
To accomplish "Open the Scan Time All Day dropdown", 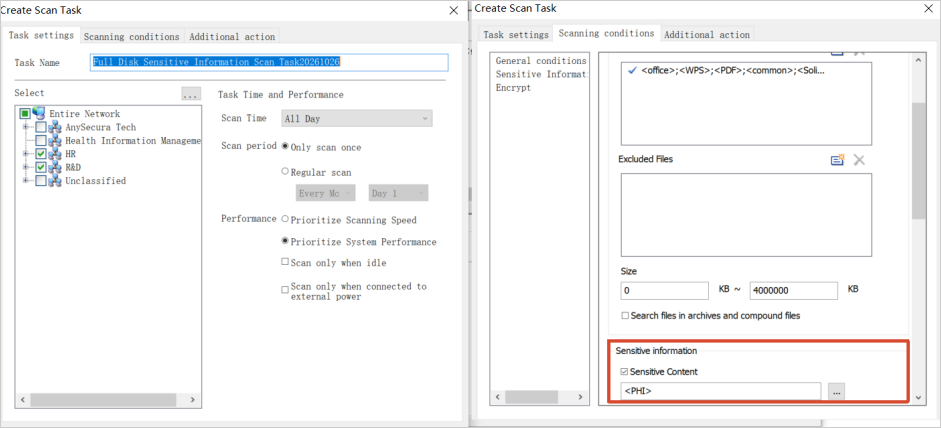I will tap(356, 118).
